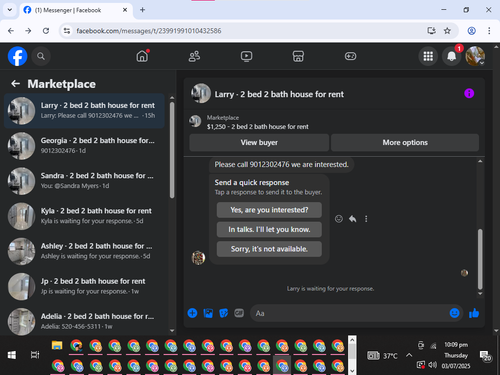Click the address bar URL
The height and width of the screenshot is (375, 500).
[149, 31]
